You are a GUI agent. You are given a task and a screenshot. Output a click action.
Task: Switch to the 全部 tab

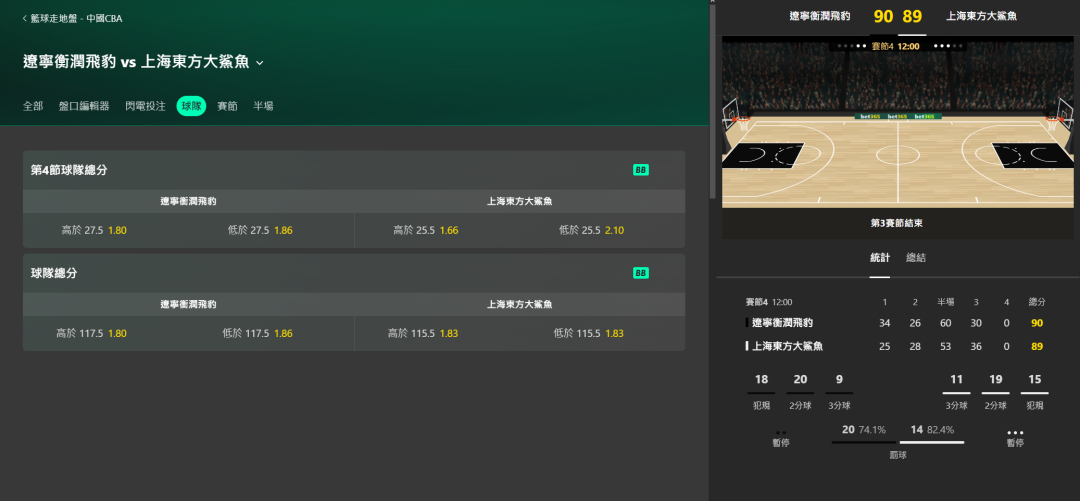[x=33, y=106]
